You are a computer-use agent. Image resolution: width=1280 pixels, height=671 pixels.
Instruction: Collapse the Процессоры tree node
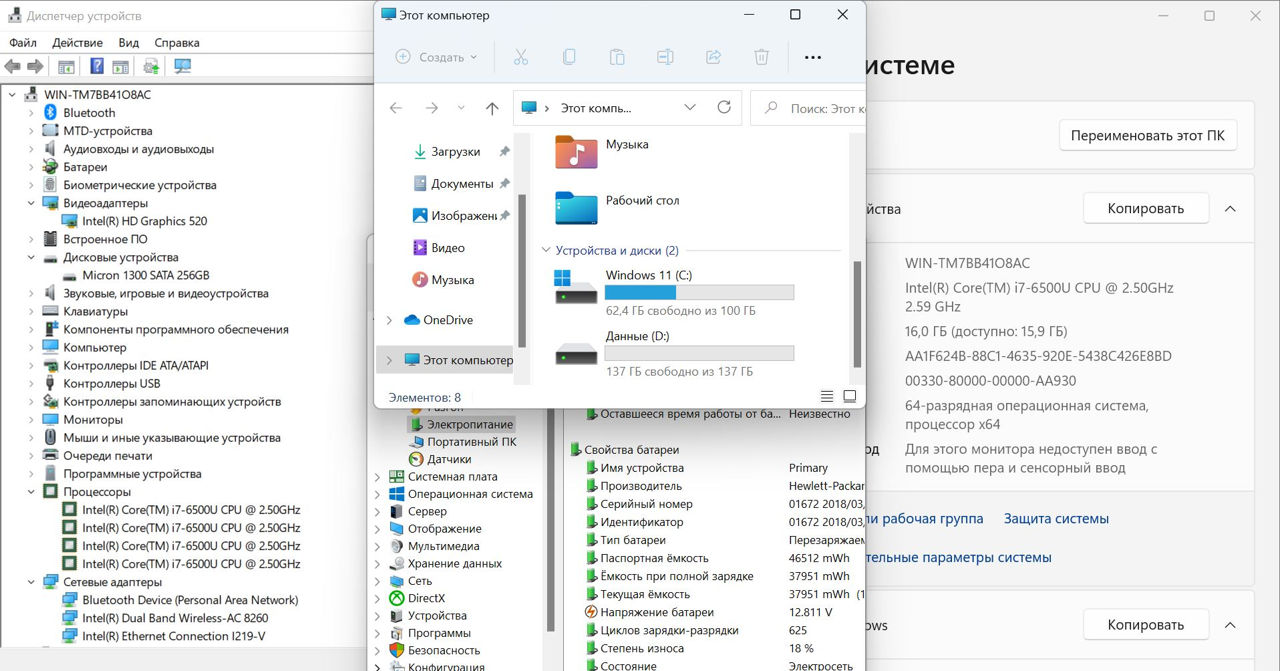tap(31, 492)
